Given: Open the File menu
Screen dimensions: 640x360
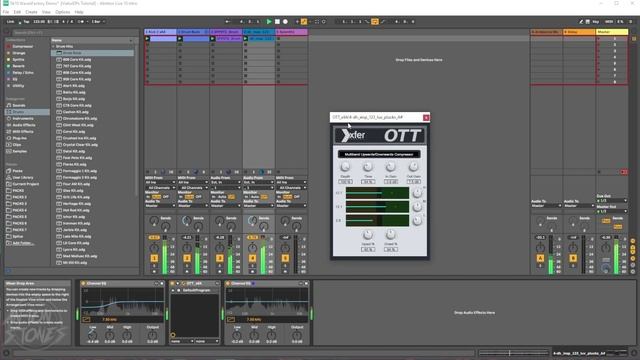Looking at the screenshot, I should tap(6, 12).
